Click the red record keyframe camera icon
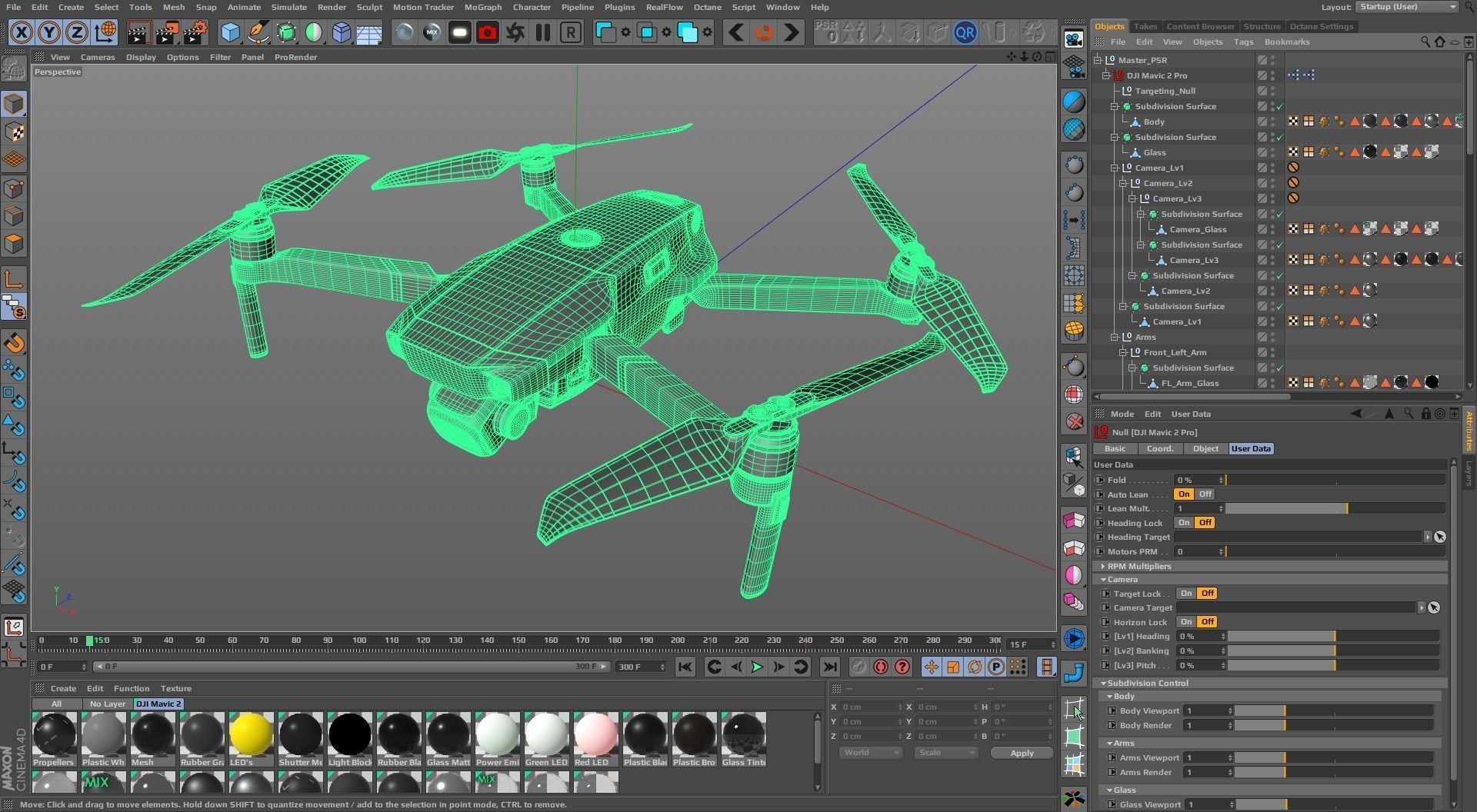This screenshot has height=812, width=1477. click(487, 32)
